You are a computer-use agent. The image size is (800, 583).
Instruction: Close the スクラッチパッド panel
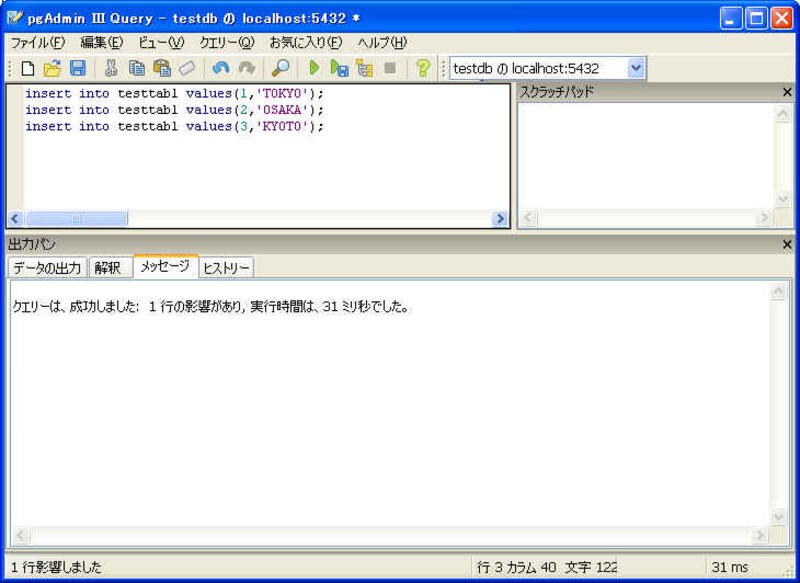(787, 92)
